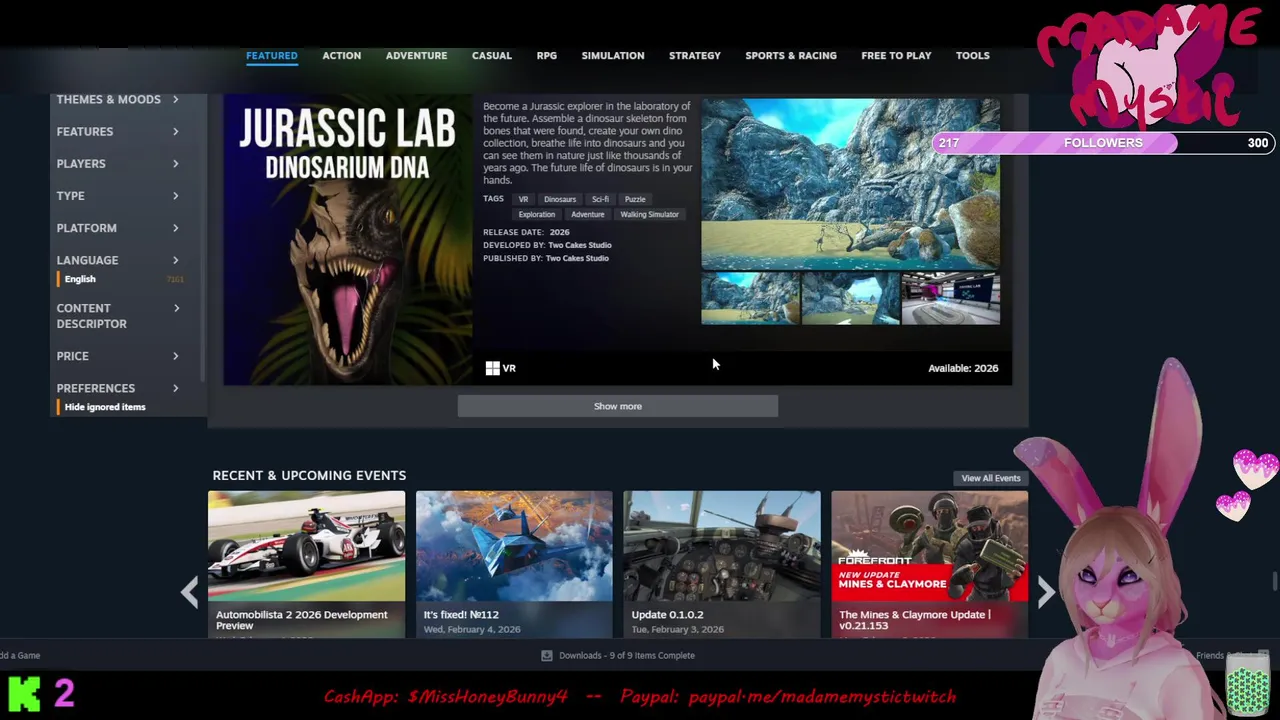This screenshot has height=720, width=1280.
Task: Click the Adventure tag under TAGS
Action: (x=587, y=214)
